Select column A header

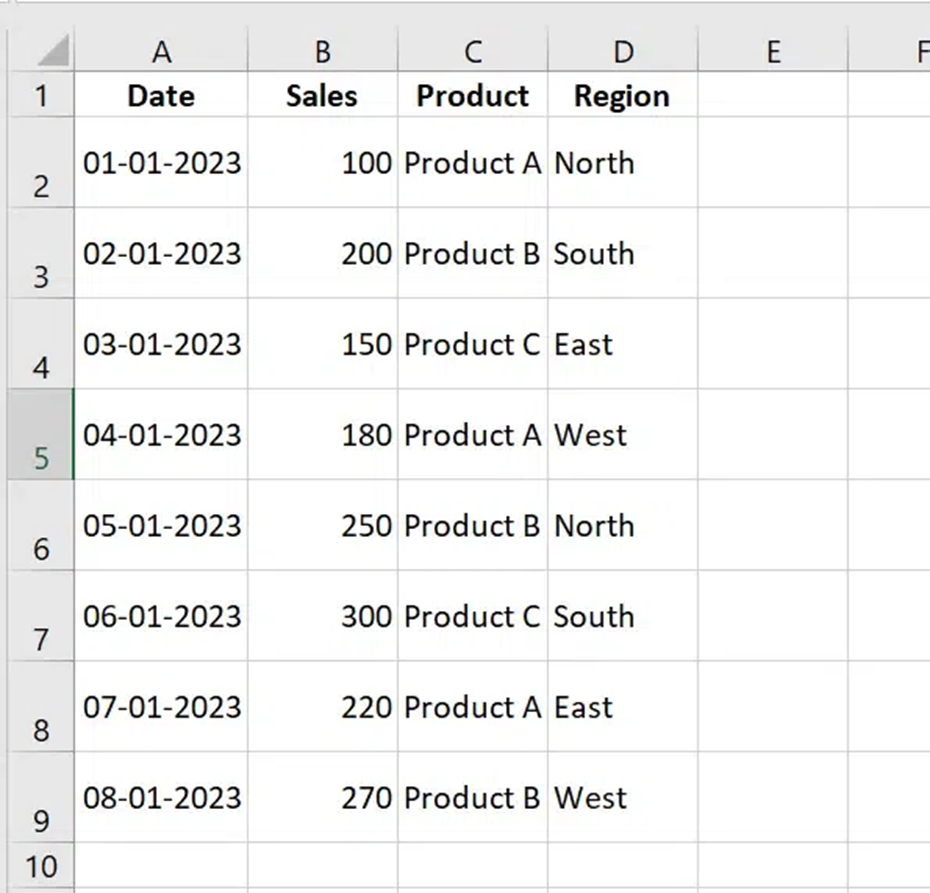point(161,49)
